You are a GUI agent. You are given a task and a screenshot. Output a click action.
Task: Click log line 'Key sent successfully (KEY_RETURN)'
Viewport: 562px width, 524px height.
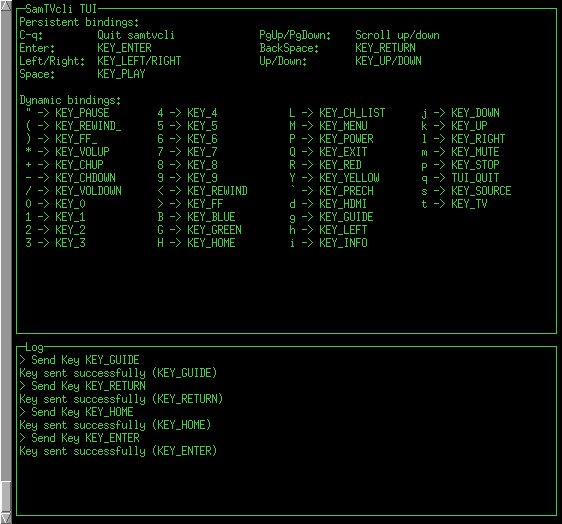[x=121, y=399]
